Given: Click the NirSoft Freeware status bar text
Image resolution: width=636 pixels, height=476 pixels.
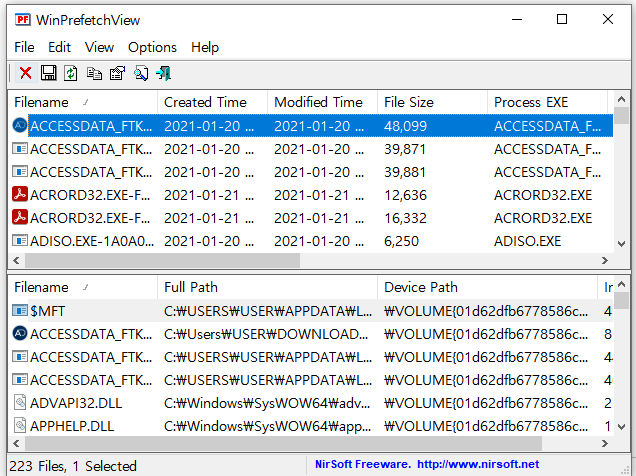Looking at the screenshot, I should (363, 464).
